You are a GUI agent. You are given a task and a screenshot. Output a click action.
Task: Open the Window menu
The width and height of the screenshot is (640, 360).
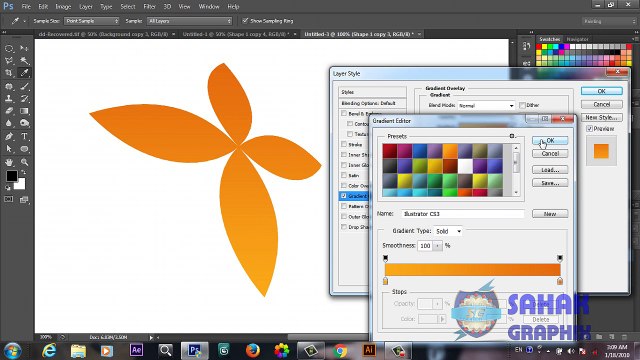[x=209, y=7]
